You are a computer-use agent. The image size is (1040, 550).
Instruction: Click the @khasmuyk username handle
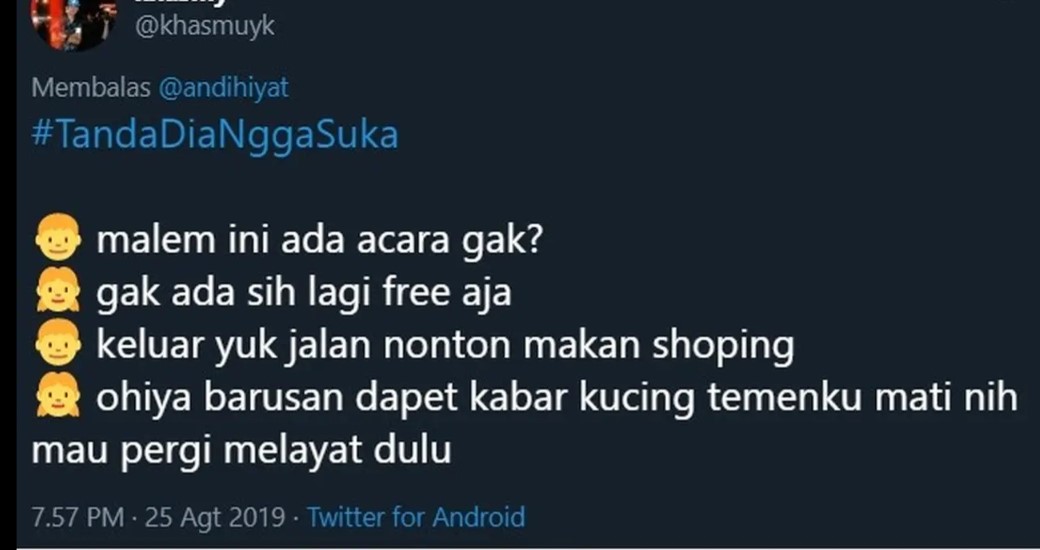coord(204,27)
